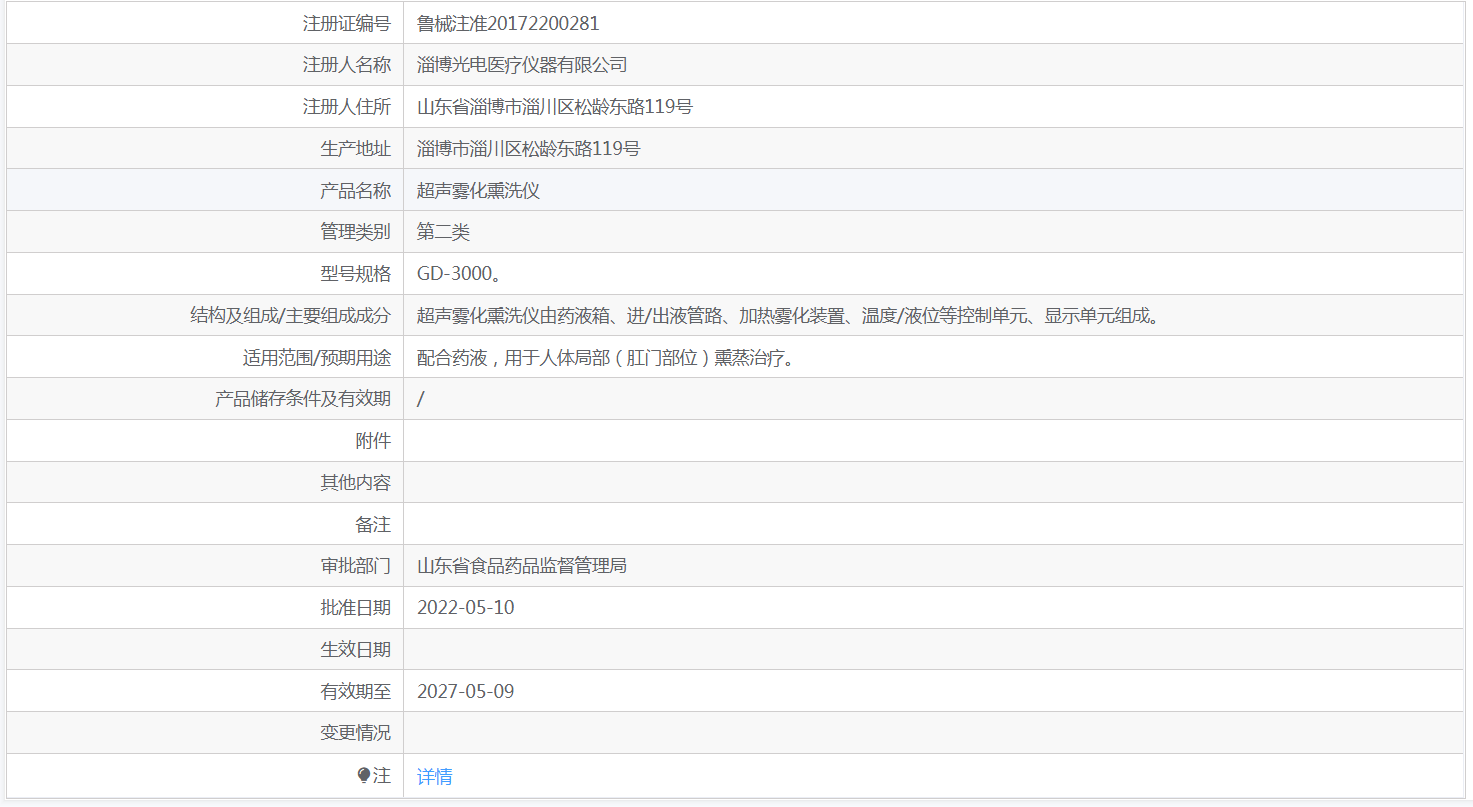
Task: Select the structure description starting 超声雾化熏洗仪由药液箱
Action: pyautogui.click(x=790, y=316)
